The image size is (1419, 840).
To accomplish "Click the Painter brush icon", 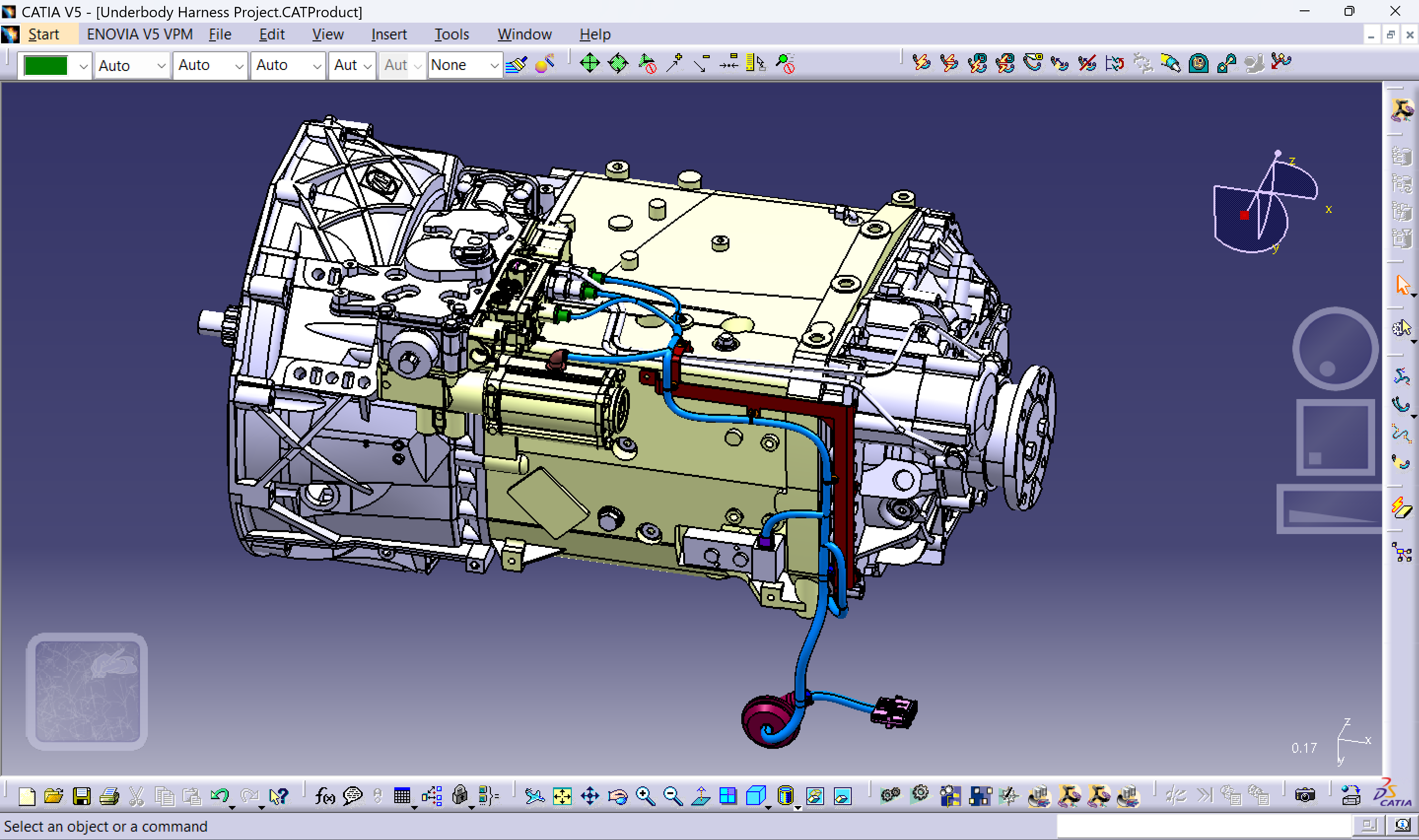I will pos(516,65).
